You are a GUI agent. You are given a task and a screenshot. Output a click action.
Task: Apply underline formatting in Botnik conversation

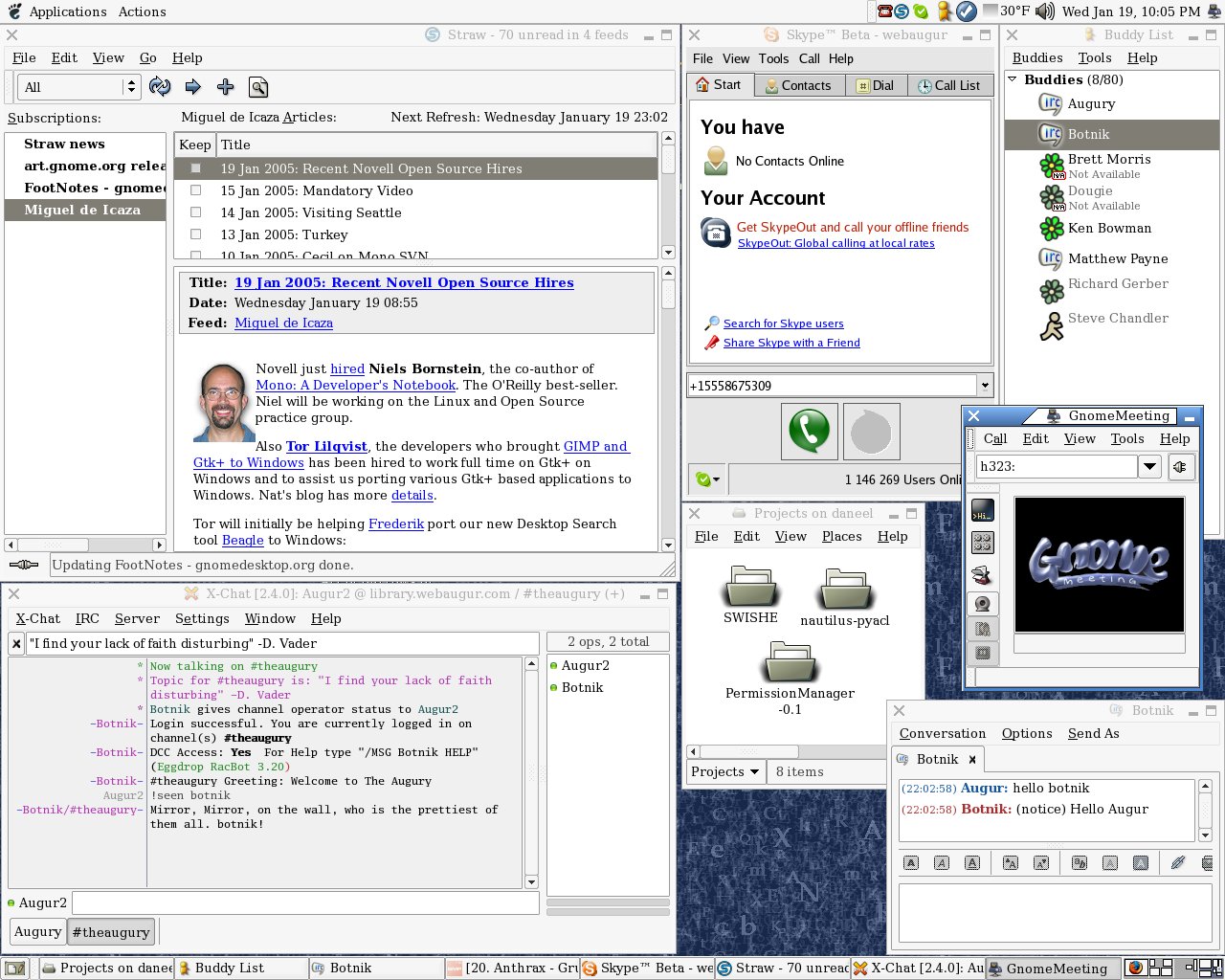click(x=972, y=862)
